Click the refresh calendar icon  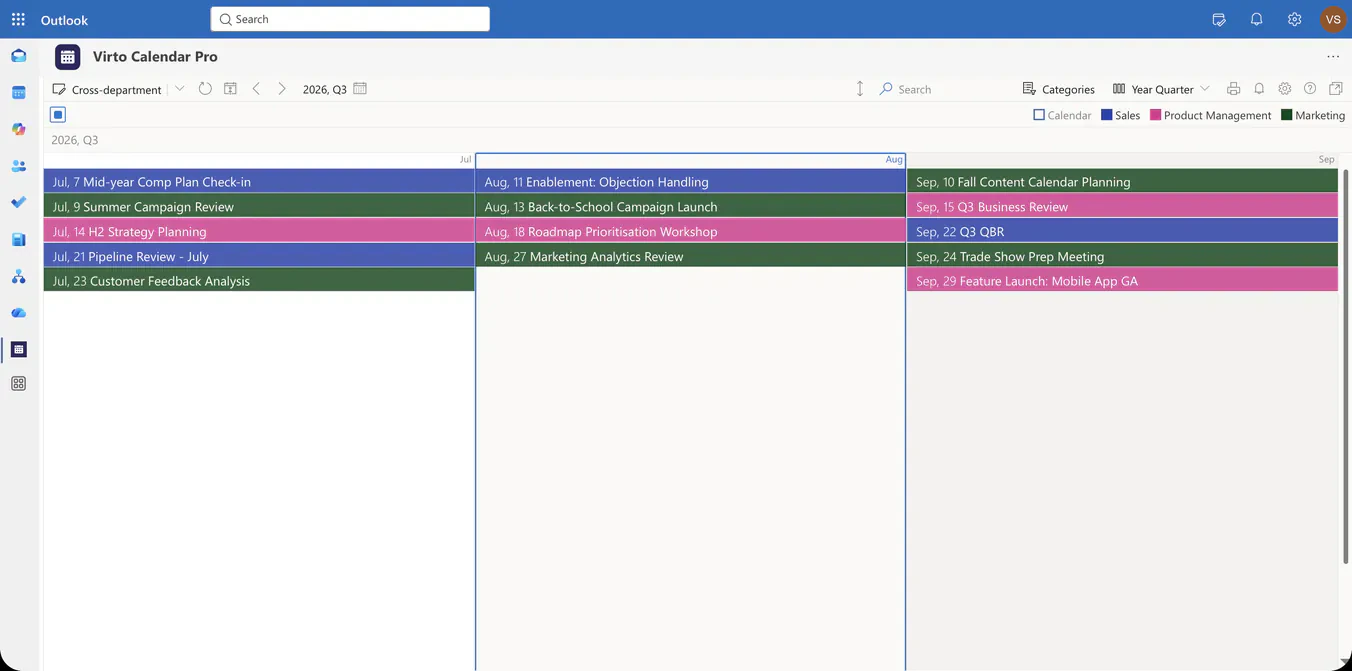[205, 89]
